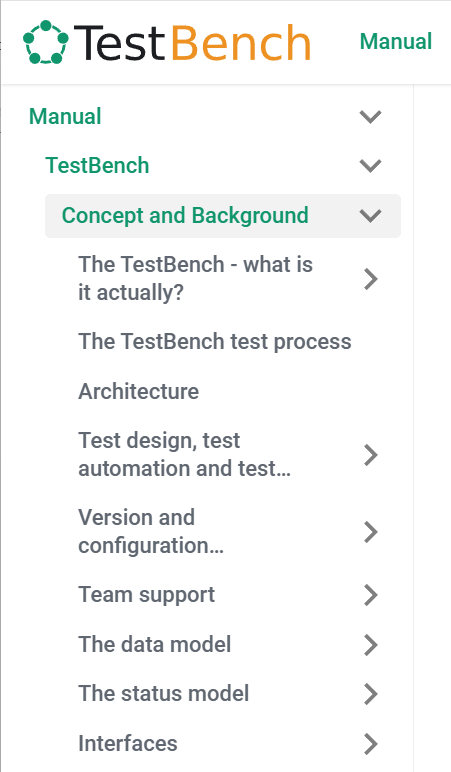Click the TestBench logo
This screenshot has height=772, width=451.
point(167,42)
